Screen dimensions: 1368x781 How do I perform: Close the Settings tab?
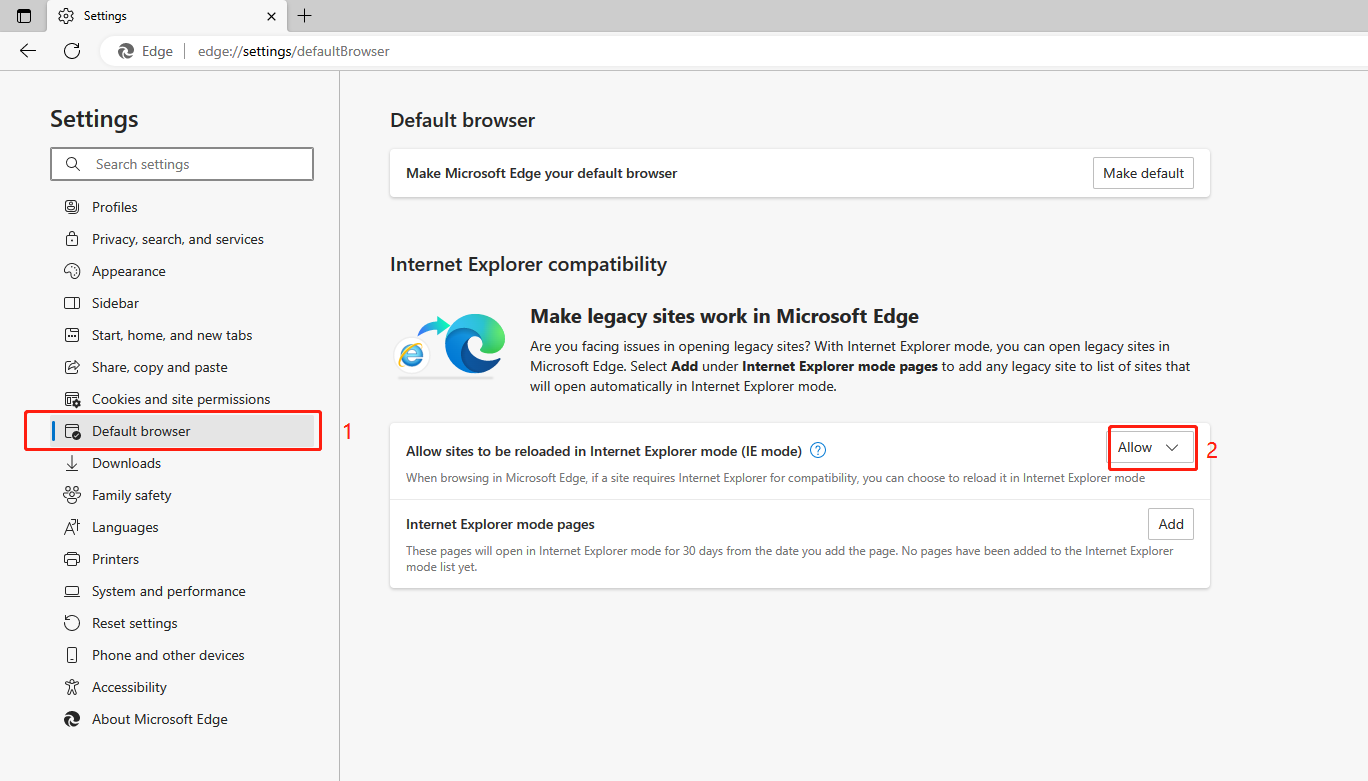272,16
